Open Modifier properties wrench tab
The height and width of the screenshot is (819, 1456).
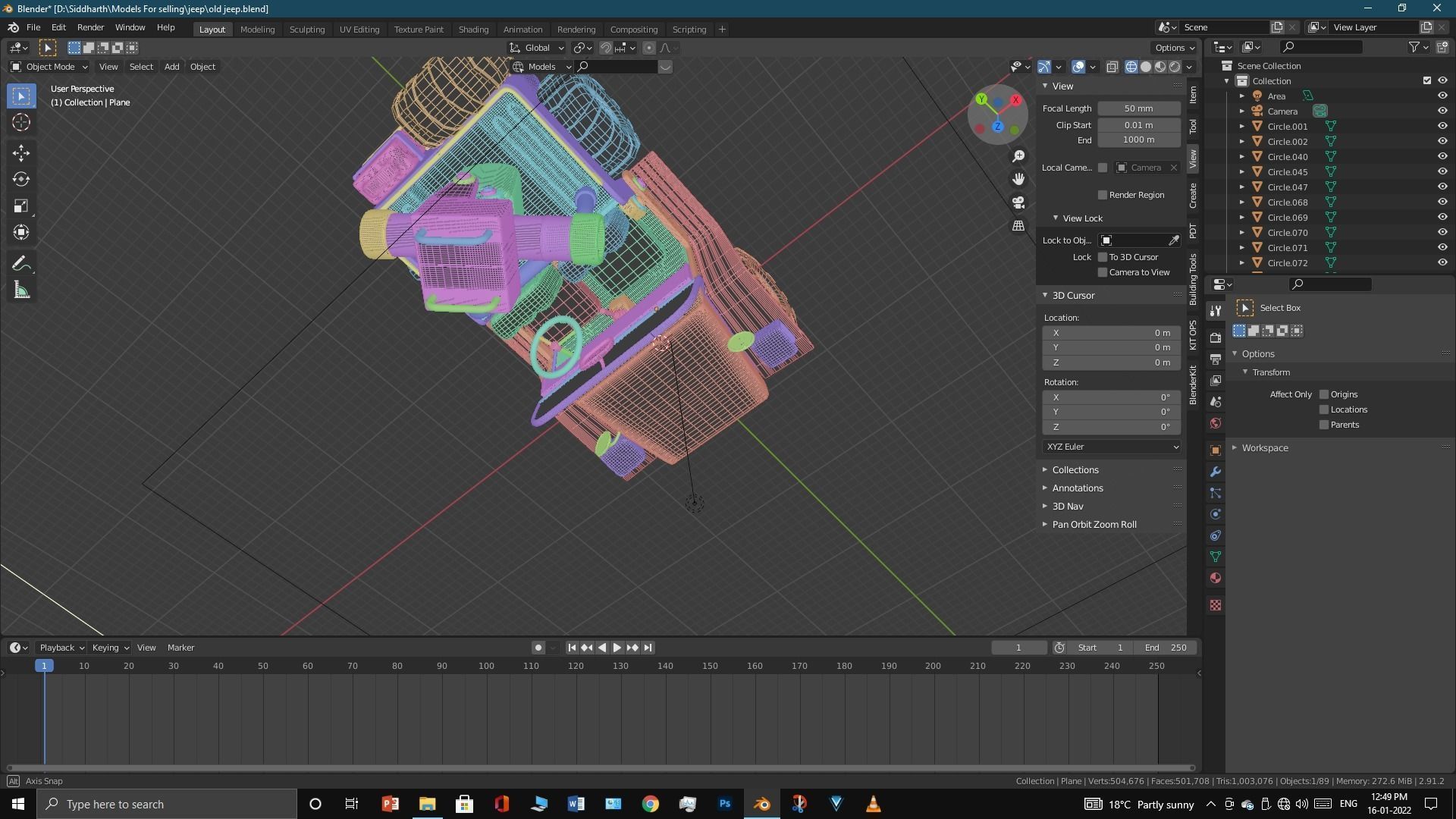(1216, 472)
